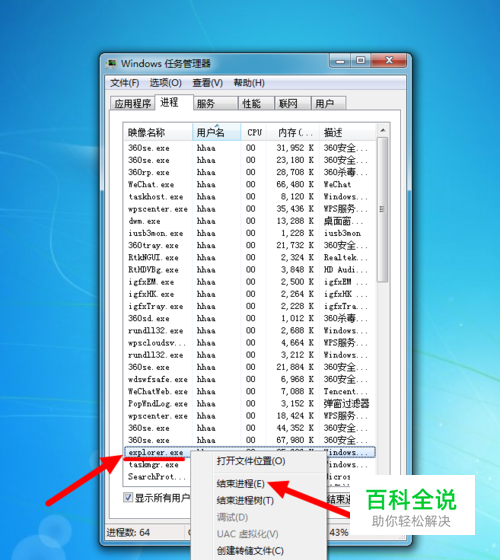Select the WeChatWeb.exe process row
This screenshot has width=500, height=560.
(249, 391)
